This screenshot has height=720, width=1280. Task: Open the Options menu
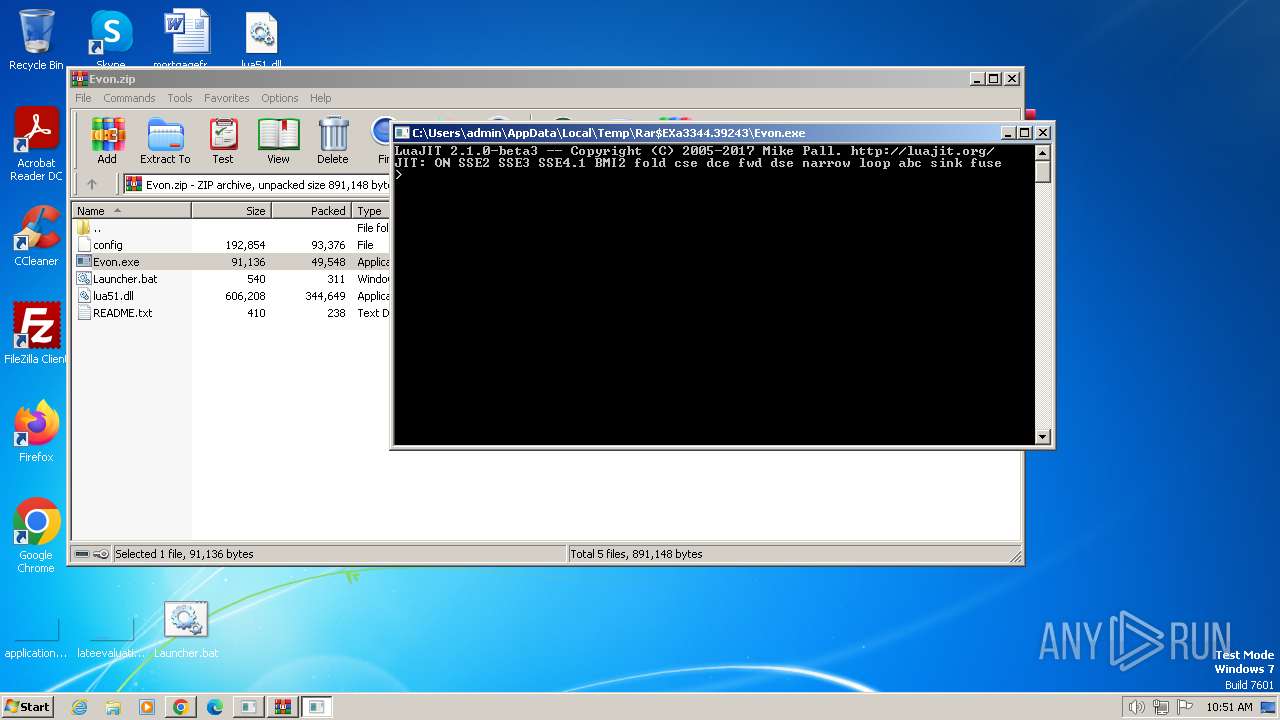pos(280,98)
